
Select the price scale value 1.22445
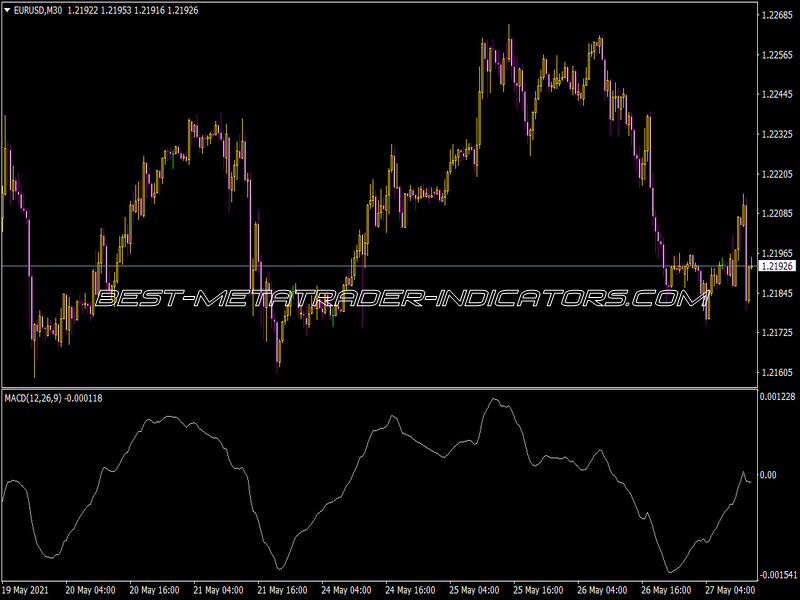[x=777, y=94]
